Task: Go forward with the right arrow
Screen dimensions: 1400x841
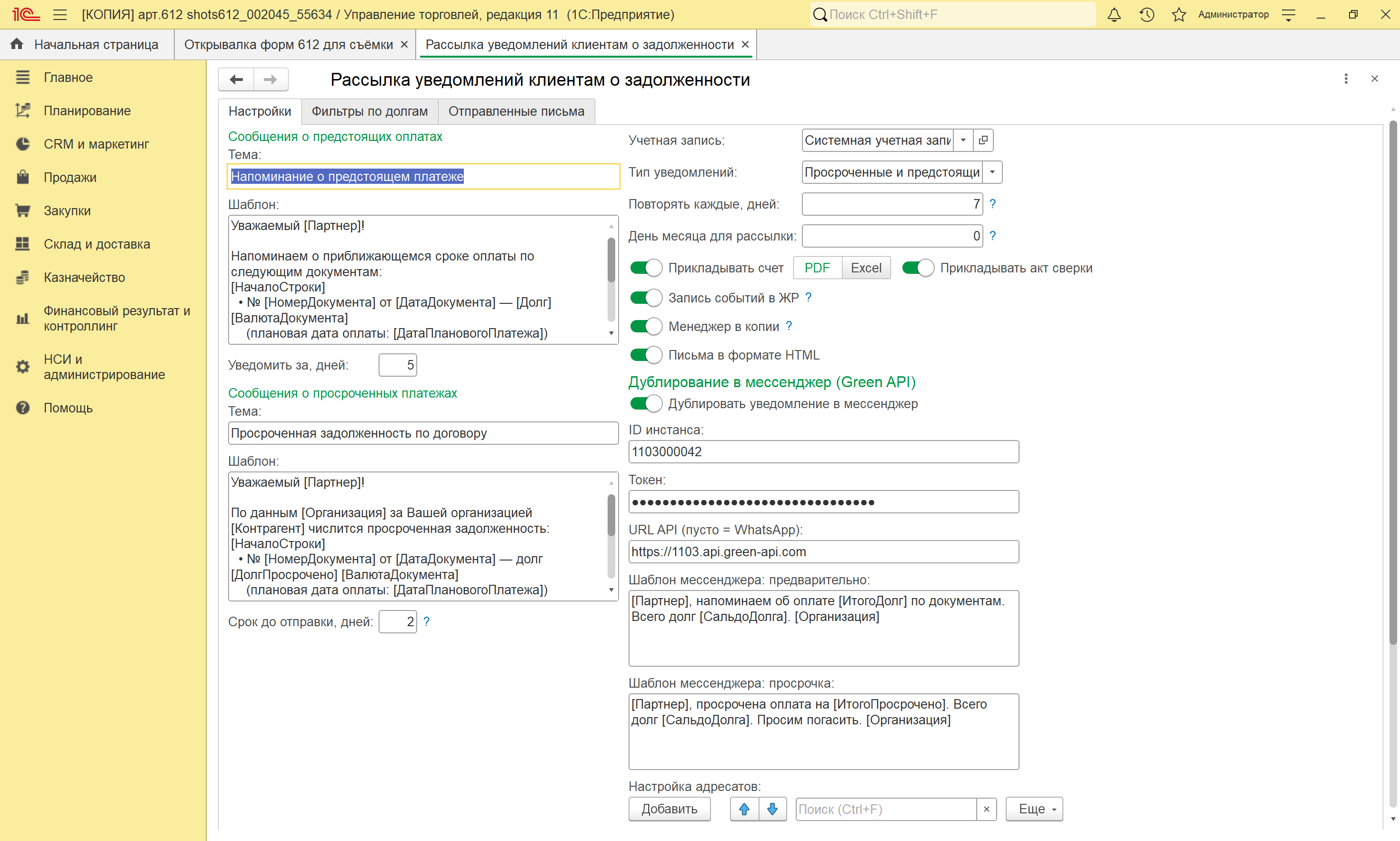Action: 271,80
